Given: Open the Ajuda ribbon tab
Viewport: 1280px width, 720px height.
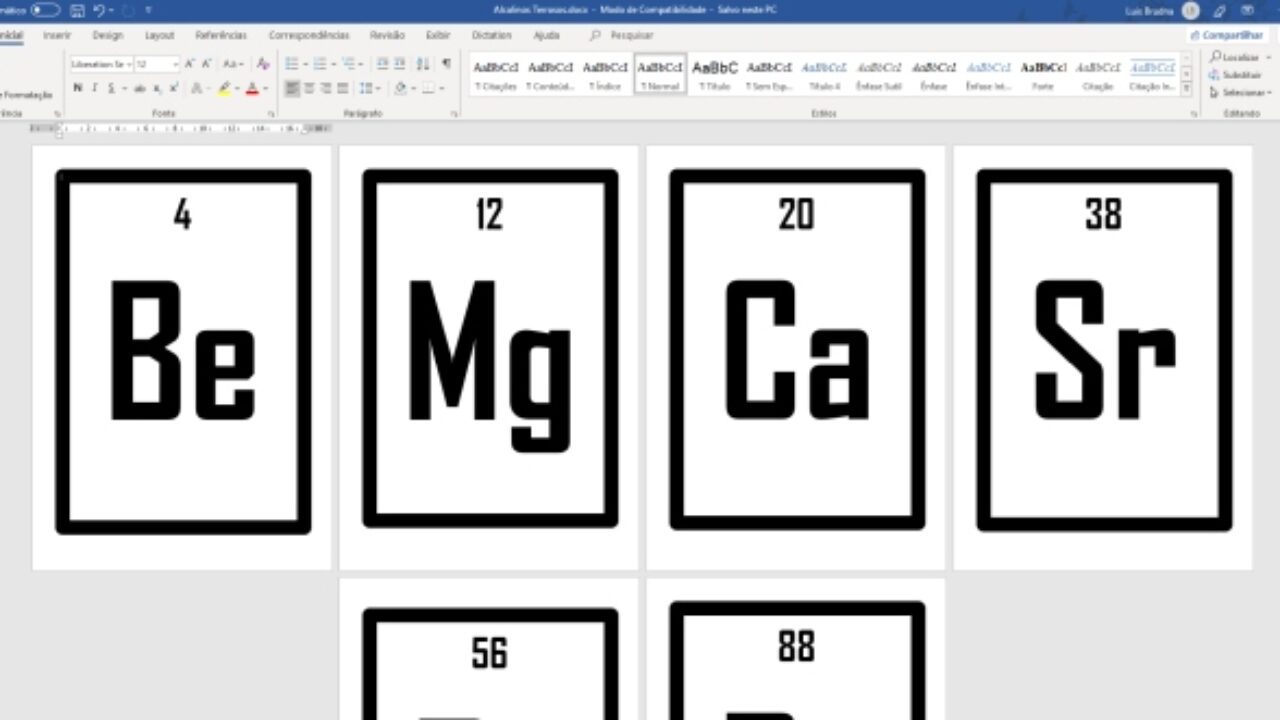Looking at the screenshot, I should (x=546, y=35).
